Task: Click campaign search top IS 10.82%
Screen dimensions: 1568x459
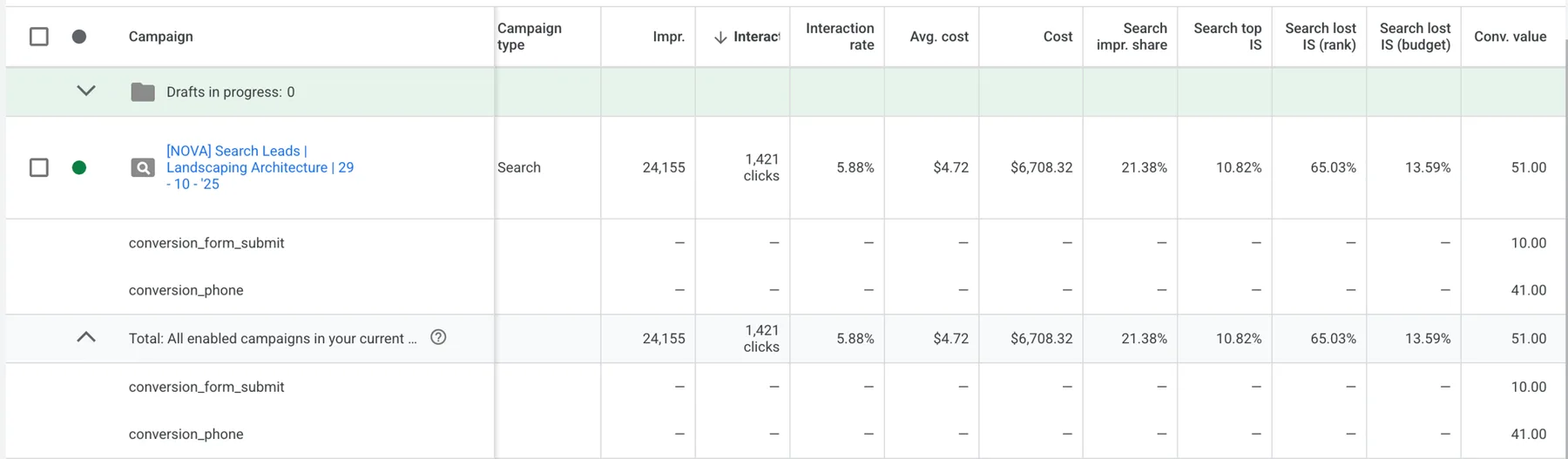Action: pyautogui.click(x=1239, y=167)
